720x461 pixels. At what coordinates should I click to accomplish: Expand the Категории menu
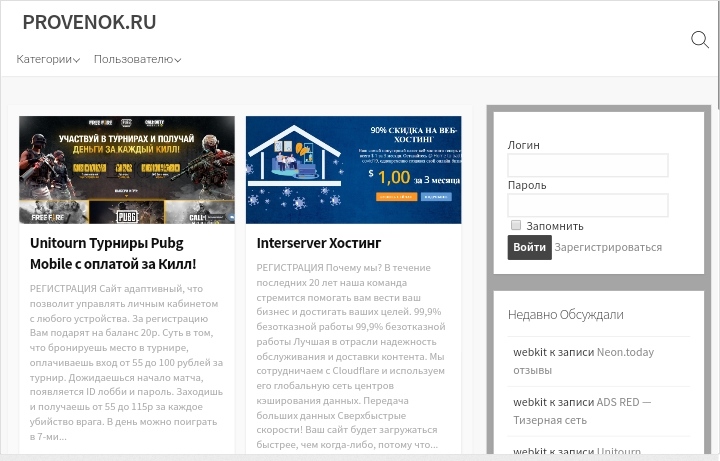pyautogui.click(x=44, y=59)
